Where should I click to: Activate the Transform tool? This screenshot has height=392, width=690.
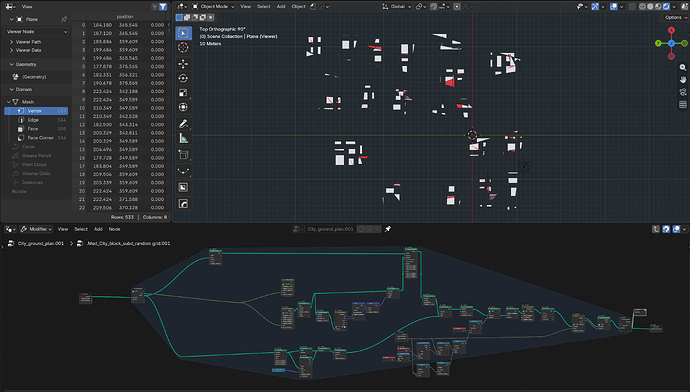184,107
